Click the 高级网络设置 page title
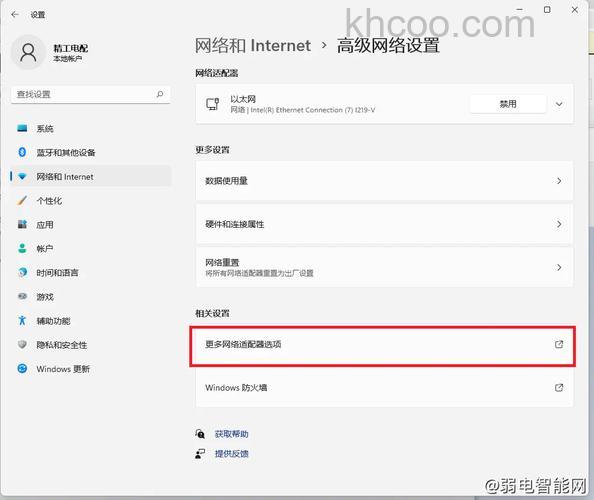This screenshot has width=594, height=500. point(388,45)
